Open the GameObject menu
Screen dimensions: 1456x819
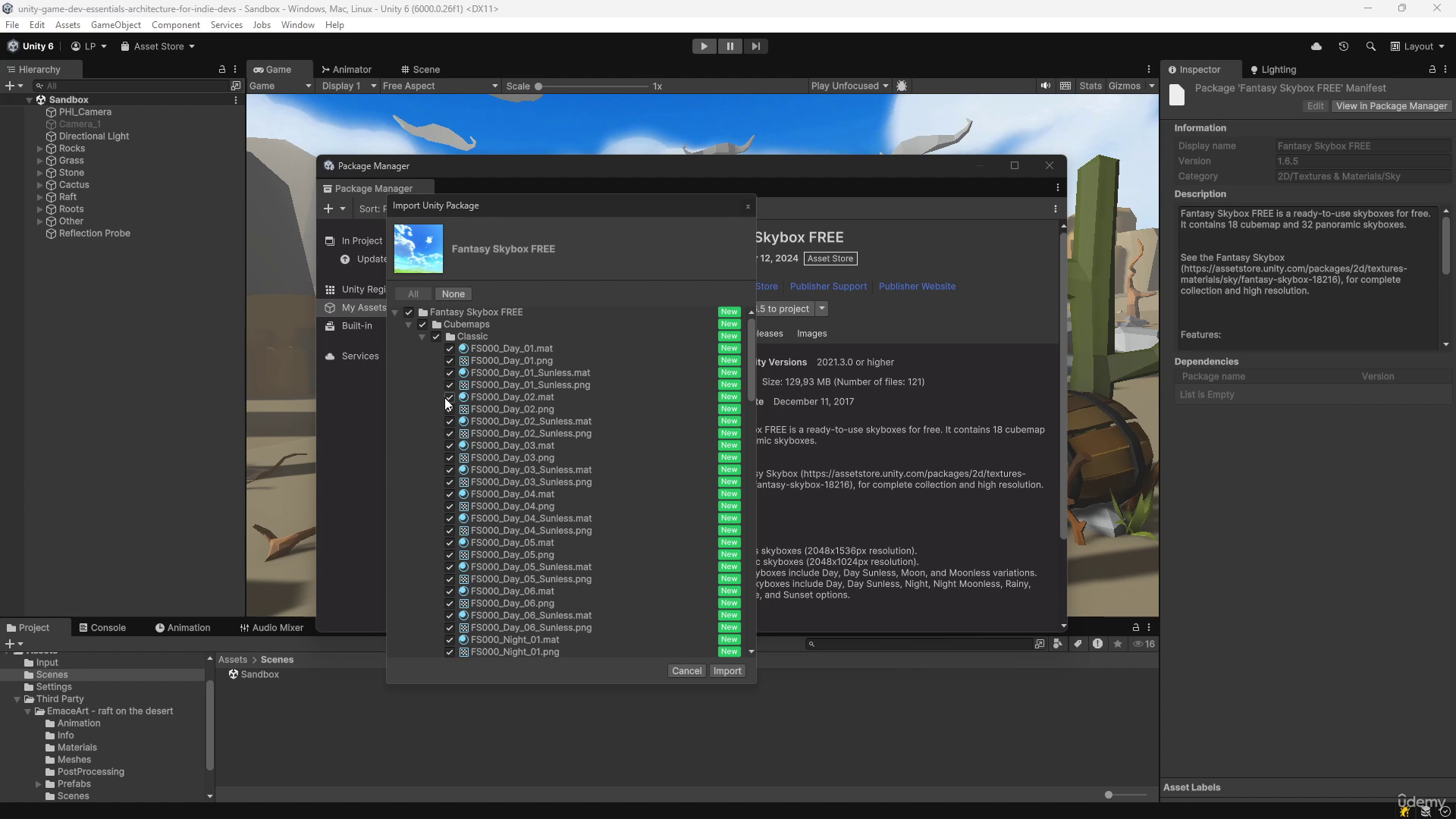[116, 25]
